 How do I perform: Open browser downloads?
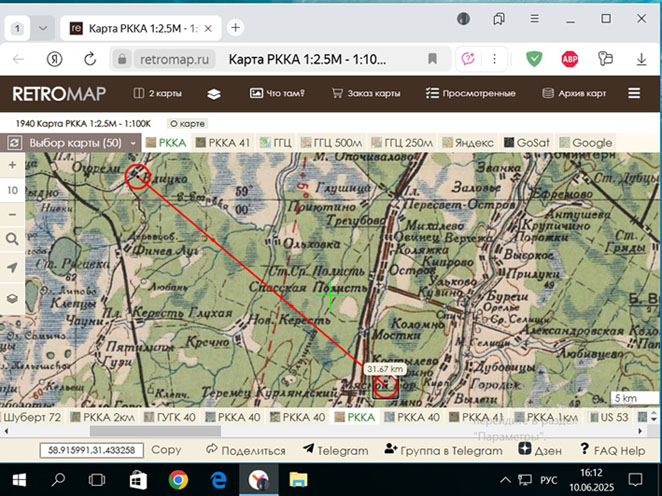tap(641, 60)
